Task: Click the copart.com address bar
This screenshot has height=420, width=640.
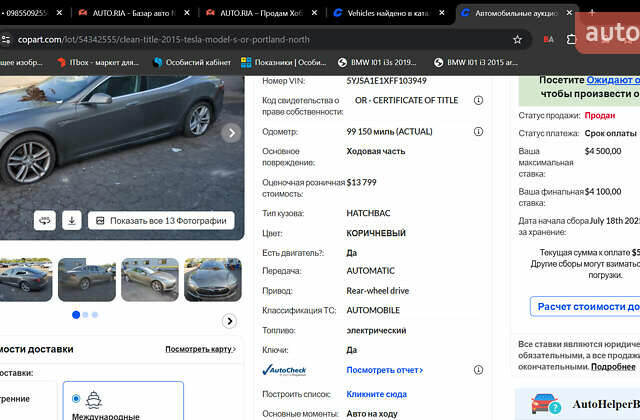Action: [x=261, y=40]
